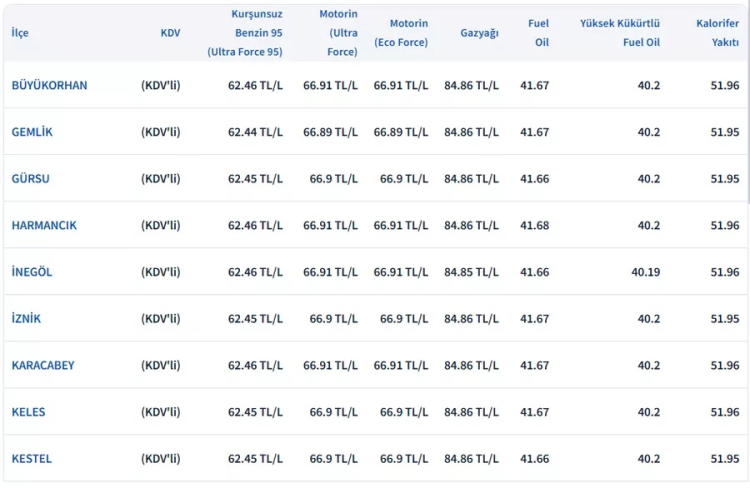Click the GÜRSU district link
The image size is (750, 488).
pos(30,179)
